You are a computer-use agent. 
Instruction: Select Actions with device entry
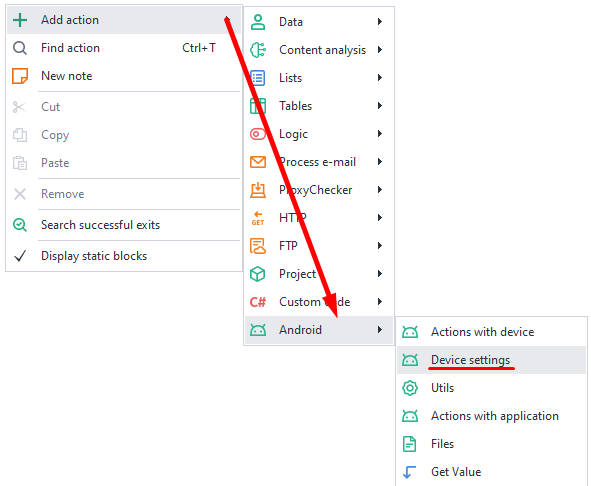click(x=491, y=332)
